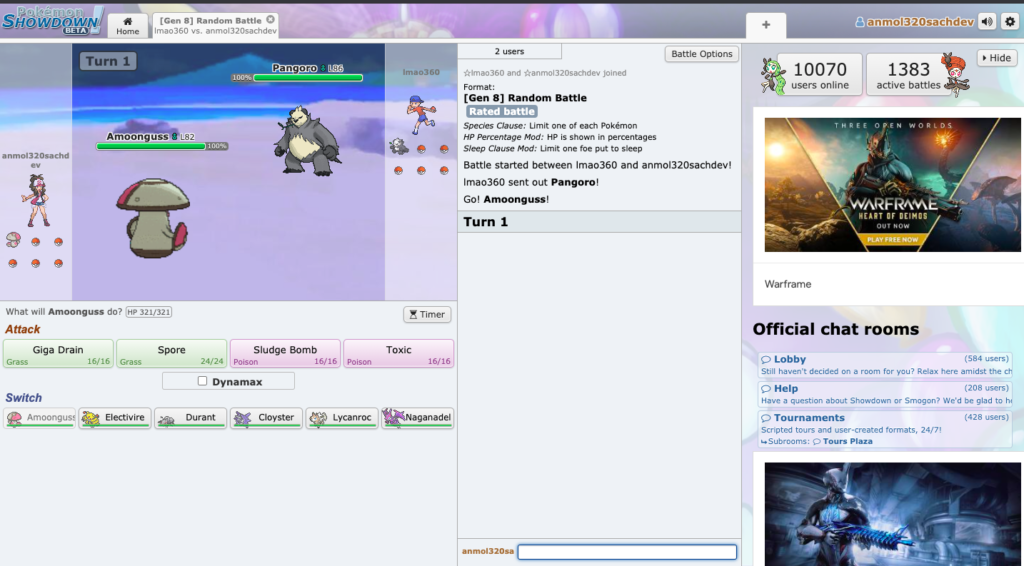The image size is (1024, 566).
Task: Open the settings gear icon
Action: pyautogui.click(x=1010, y=22)
